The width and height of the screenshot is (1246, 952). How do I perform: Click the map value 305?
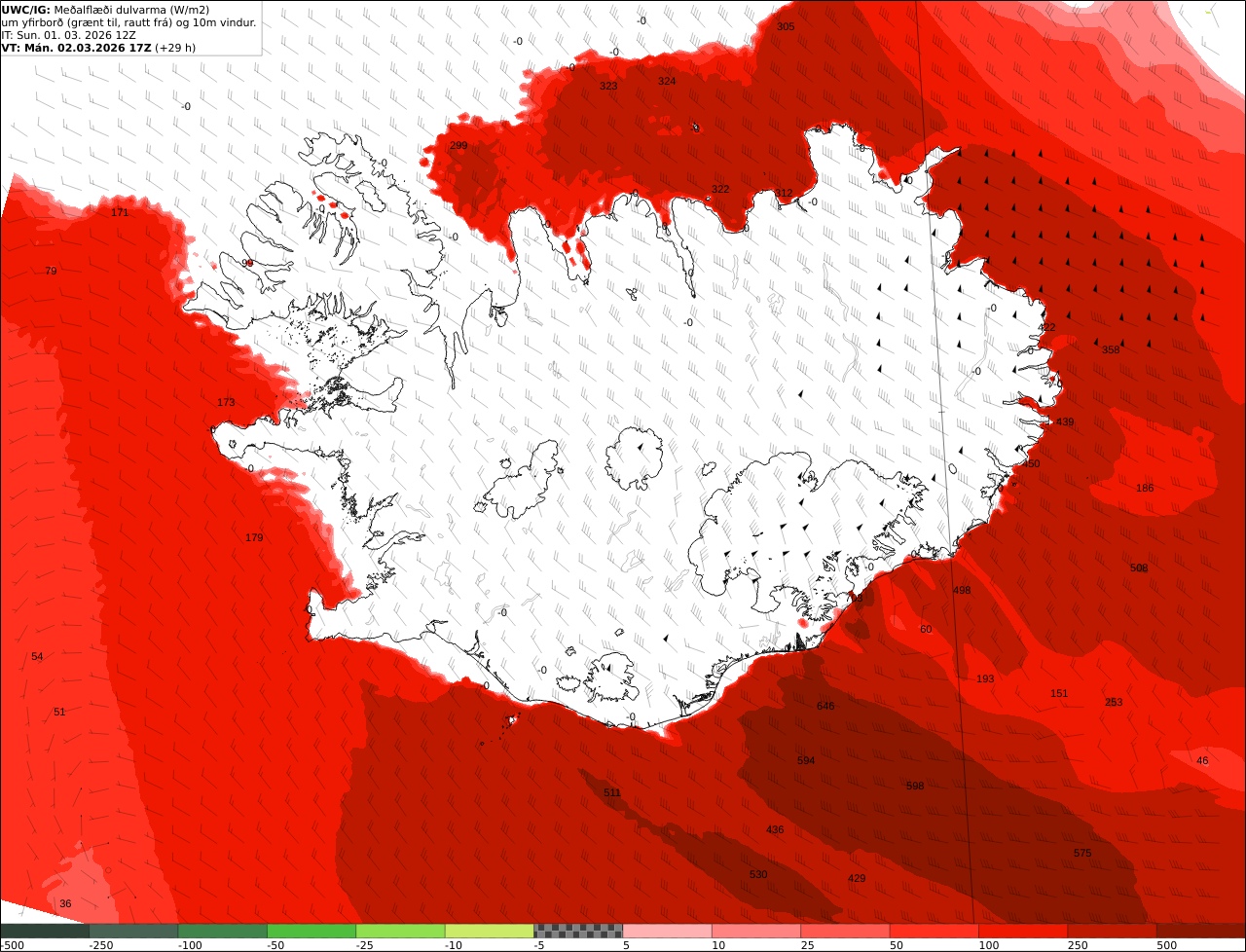click(786, 26)
